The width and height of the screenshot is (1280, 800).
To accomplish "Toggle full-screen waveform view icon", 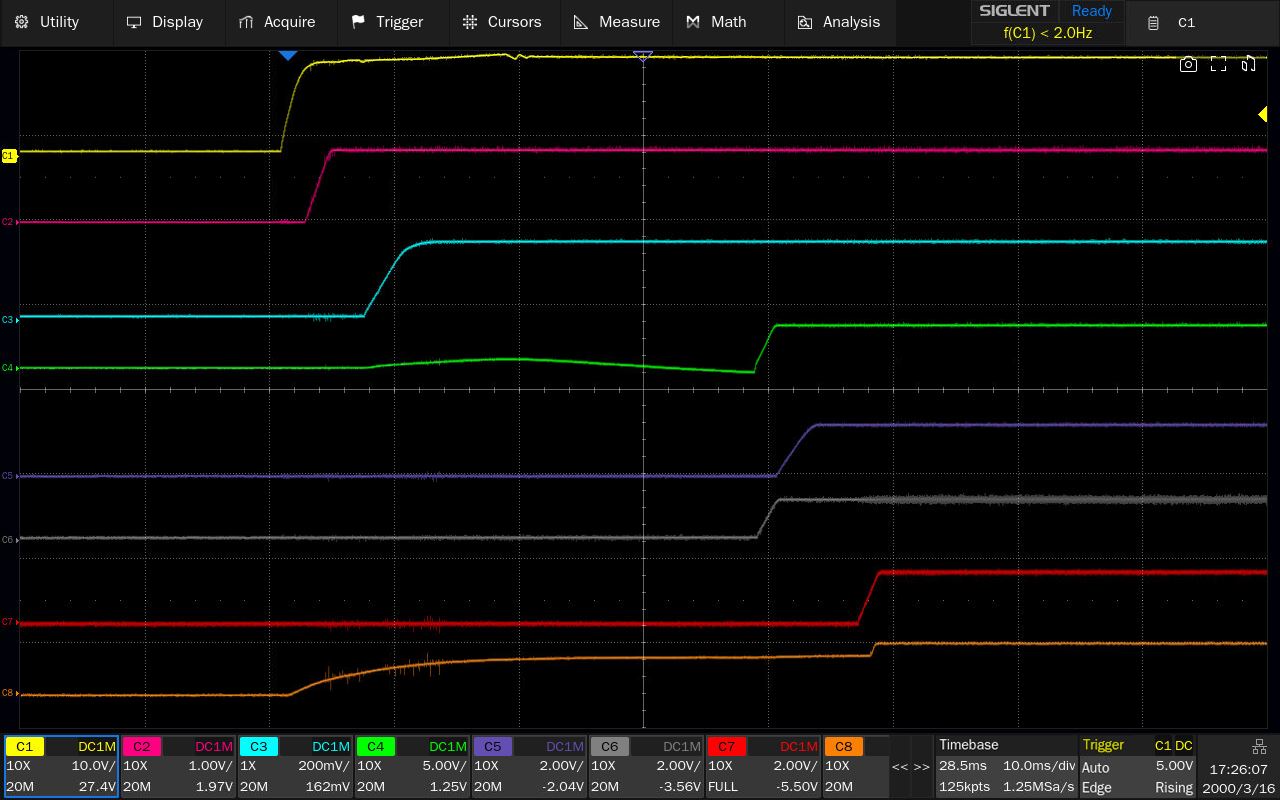I will coord(1218,65).
